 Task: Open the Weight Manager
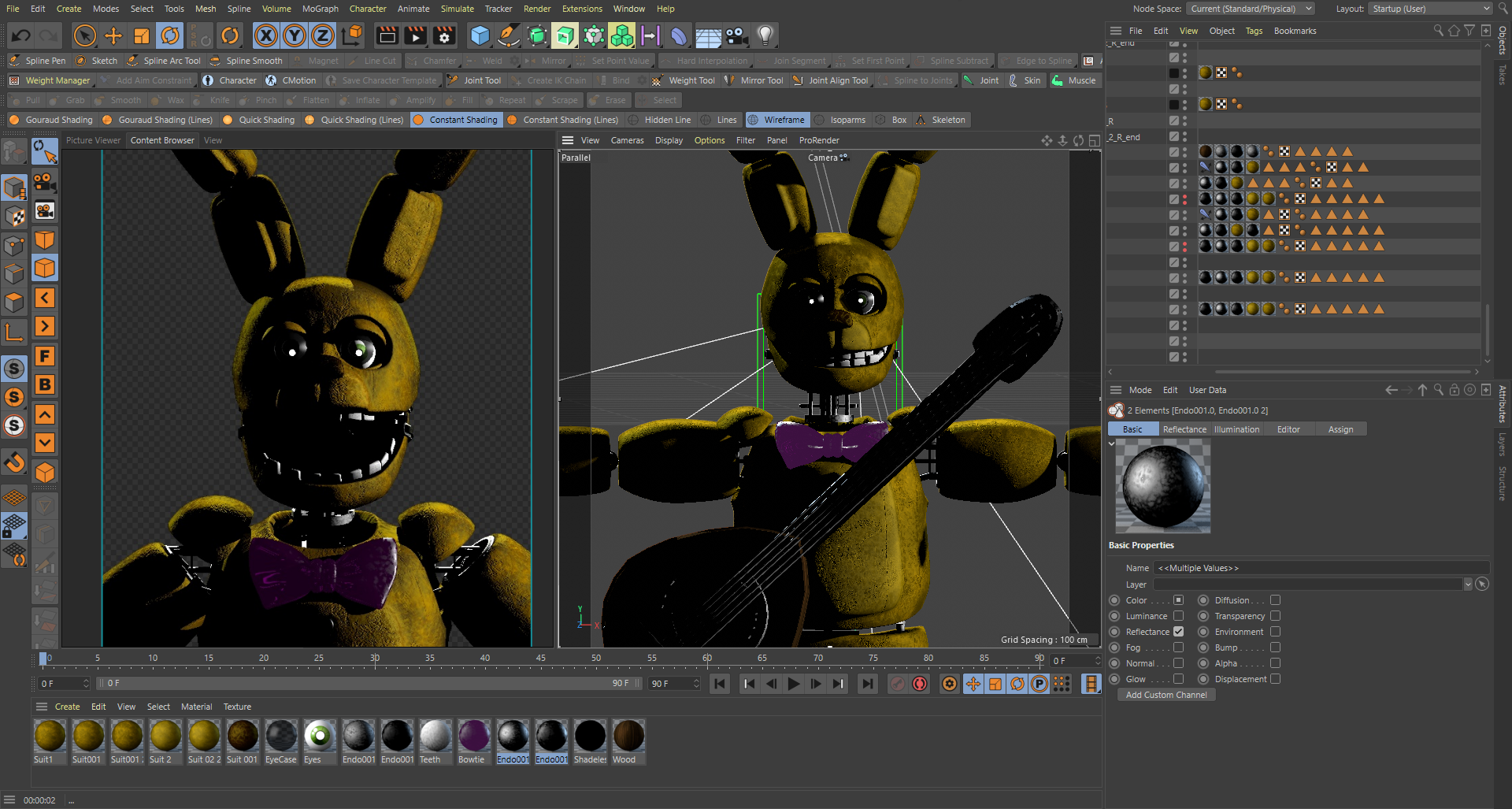(50, 80)
